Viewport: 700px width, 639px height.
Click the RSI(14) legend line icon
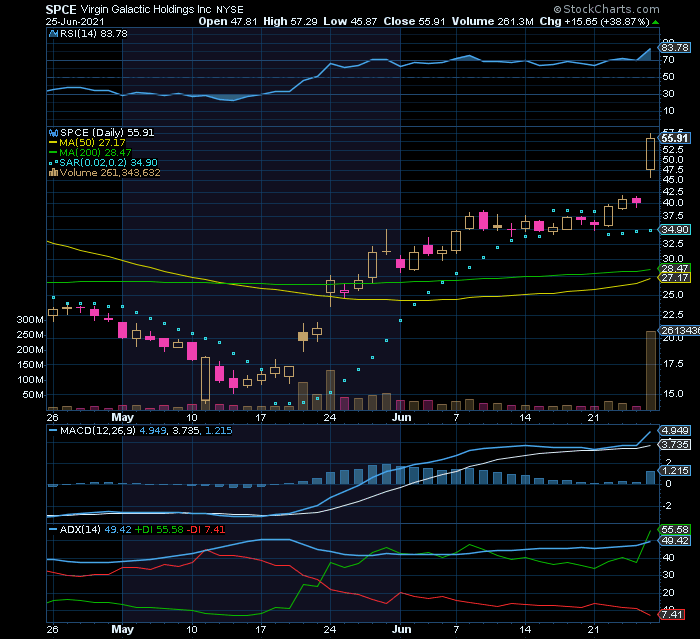(54, 33)
